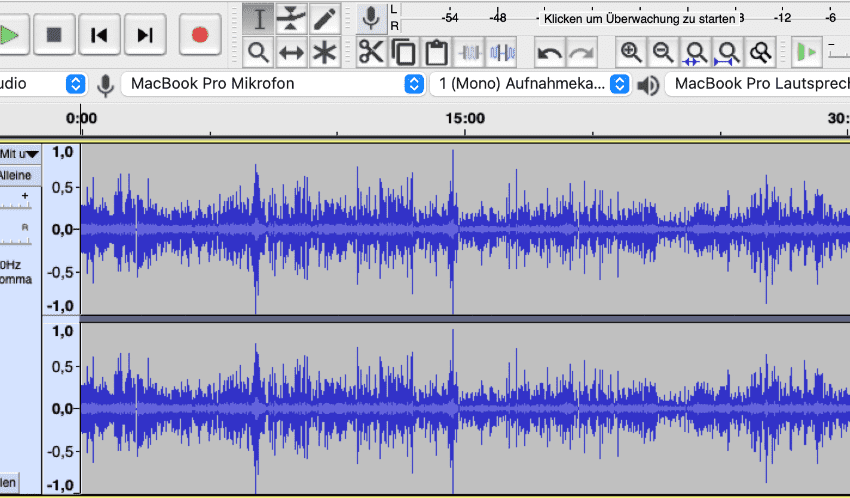
Task: Redo the last undone action
Action: pos(582,53)
